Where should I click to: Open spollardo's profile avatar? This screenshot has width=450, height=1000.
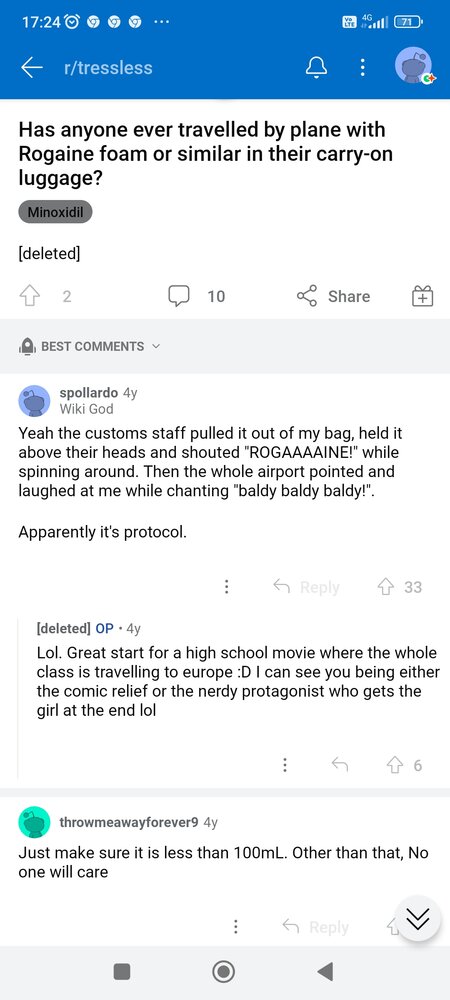point(34,401)
